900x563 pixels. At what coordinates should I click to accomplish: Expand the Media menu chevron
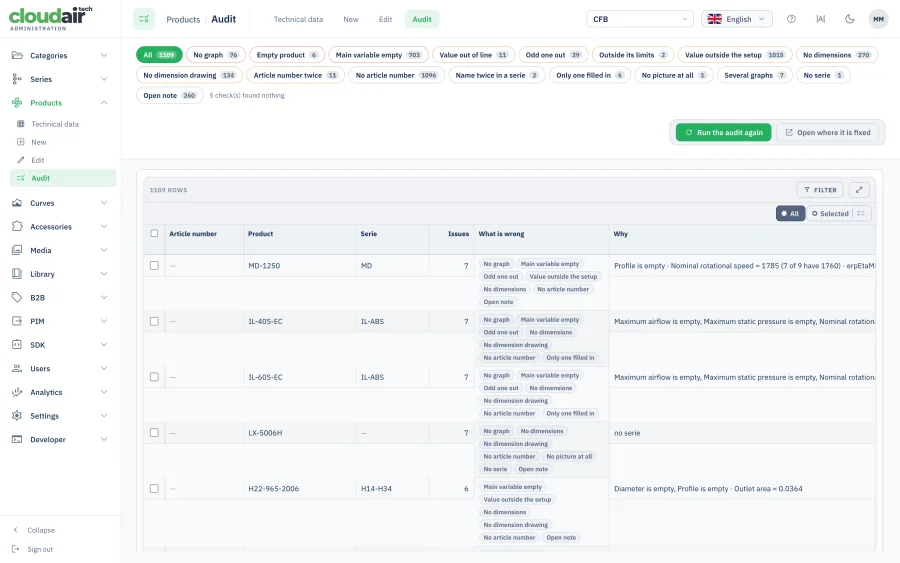104,250
